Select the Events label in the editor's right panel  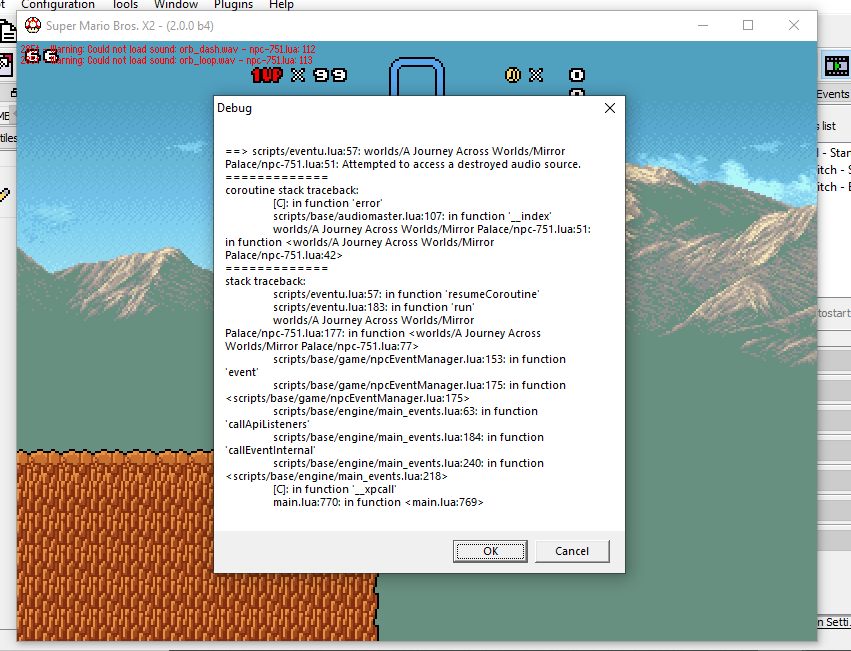click(x=833, y=94)
